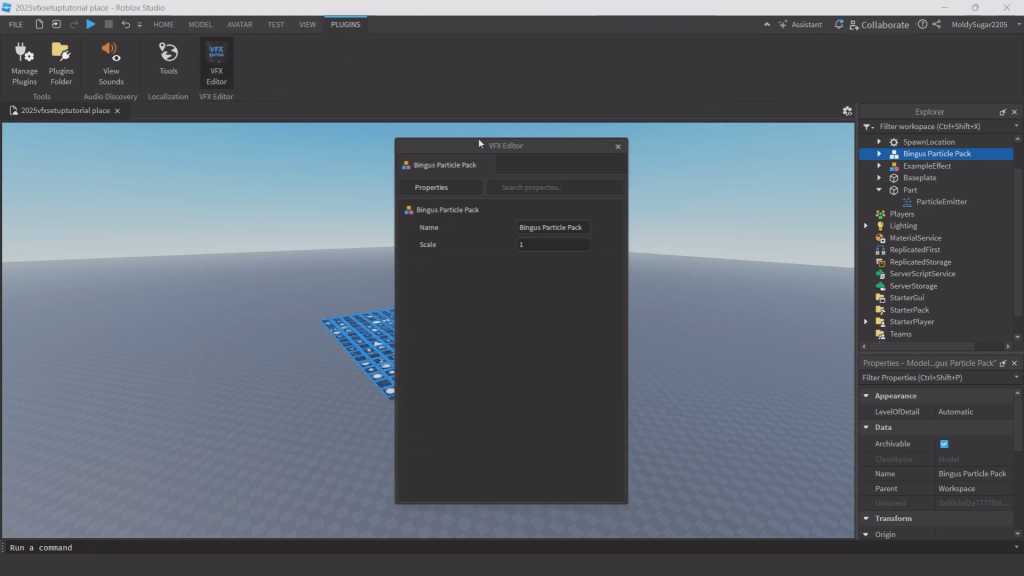Collapse the Appearance properties section

pos(866,396)
